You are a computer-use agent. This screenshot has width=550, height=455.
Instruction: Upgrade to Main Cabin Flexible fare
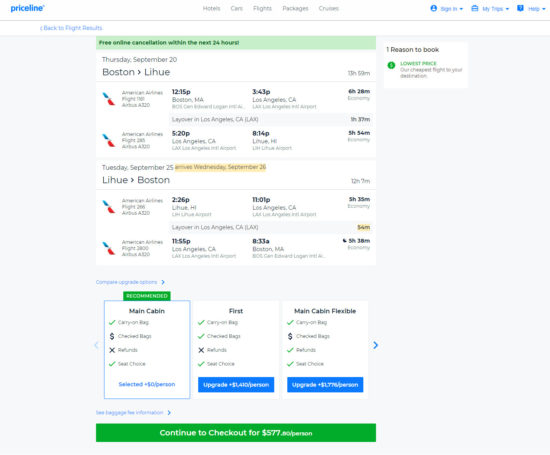pos(325,384)
